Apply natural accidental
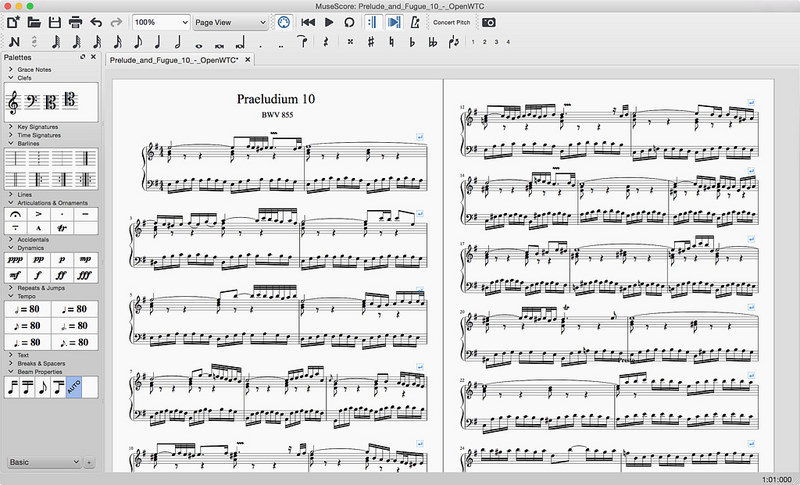Image resolution: width=800 pixels, height=485 pixels. click(391, 42)
